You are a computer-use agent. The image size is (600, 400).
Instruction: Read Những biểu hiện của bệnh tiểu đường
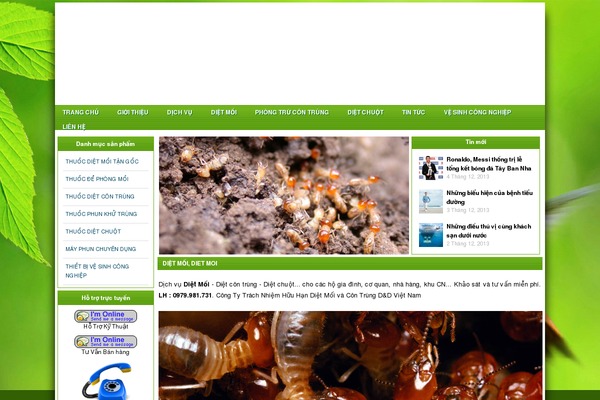point(489,198)
